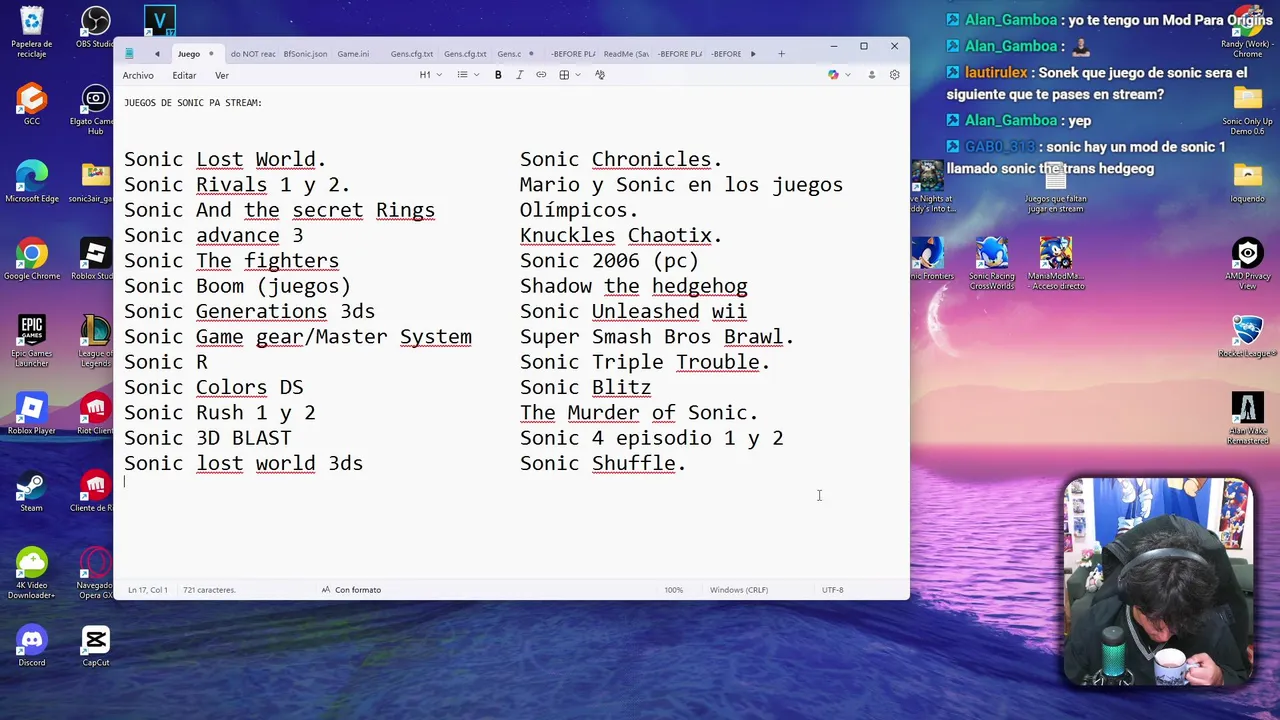The width and height of the screenshot is (1280, 720).
Task: Open the Alan Wake Remastered icon
Action: (x=1247, y=418)
